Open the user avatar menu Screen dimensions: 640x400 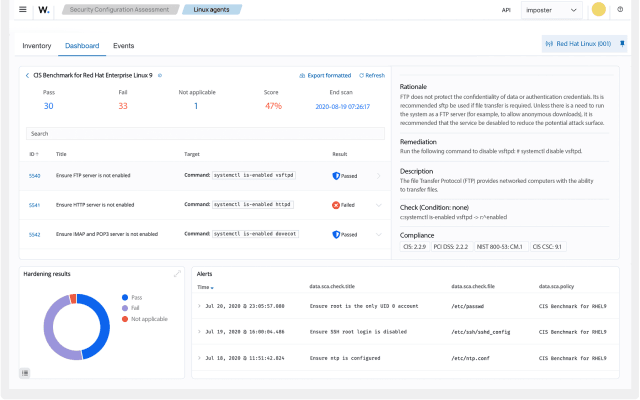pos(598,9)
